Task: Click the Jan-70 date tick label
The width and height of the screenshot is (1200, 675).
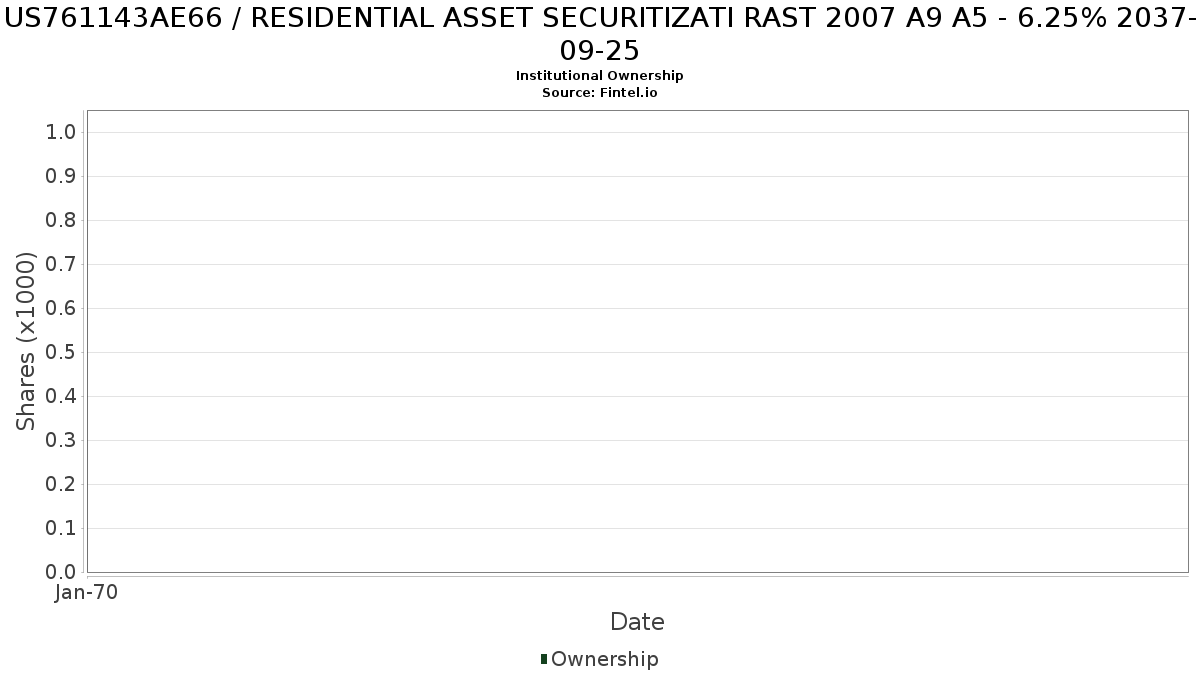Action: tap(87, 593)
